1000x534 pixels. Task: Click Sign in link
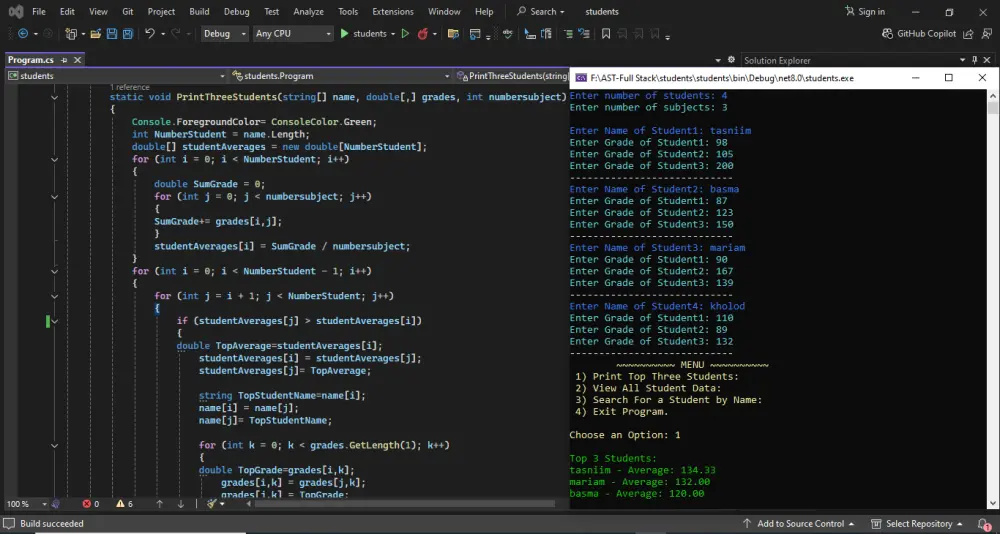[870, 12]
